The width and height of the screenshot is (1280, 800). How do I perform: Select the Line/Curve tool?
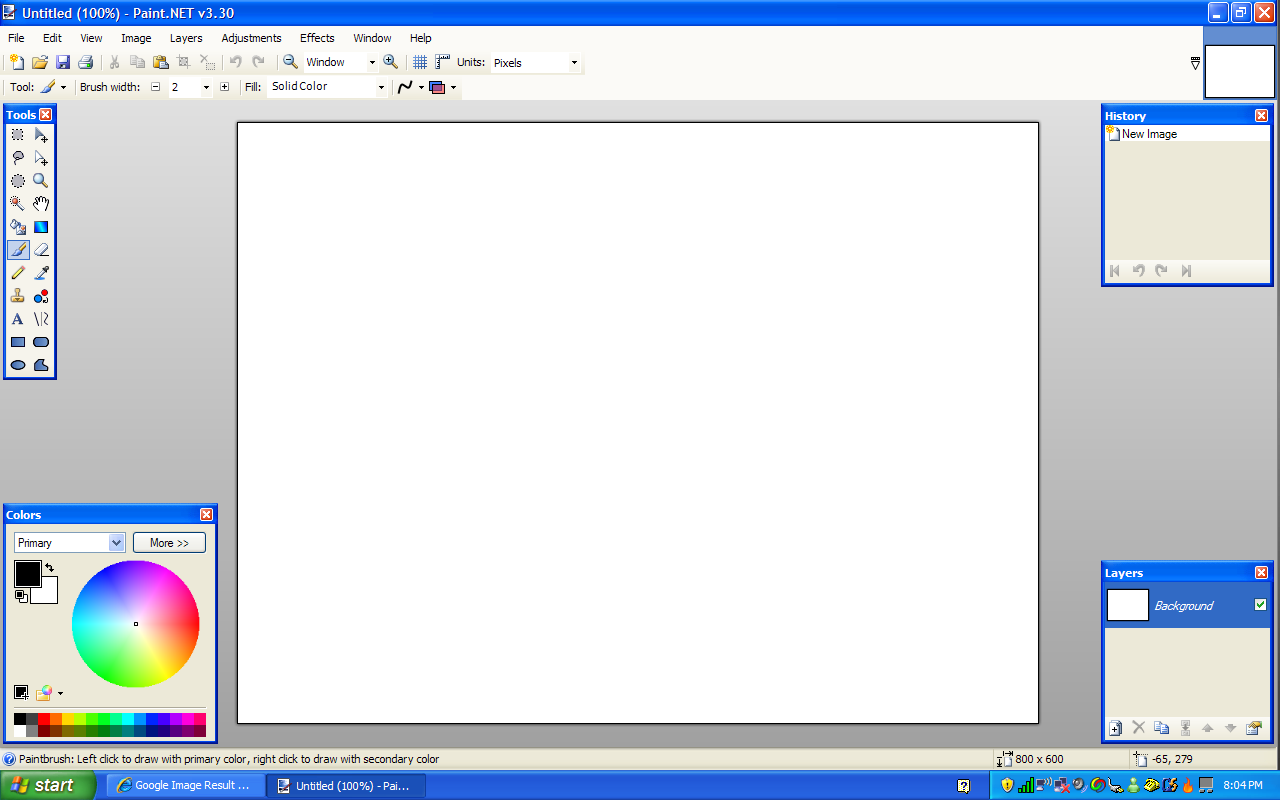click(x=41, y=319)
